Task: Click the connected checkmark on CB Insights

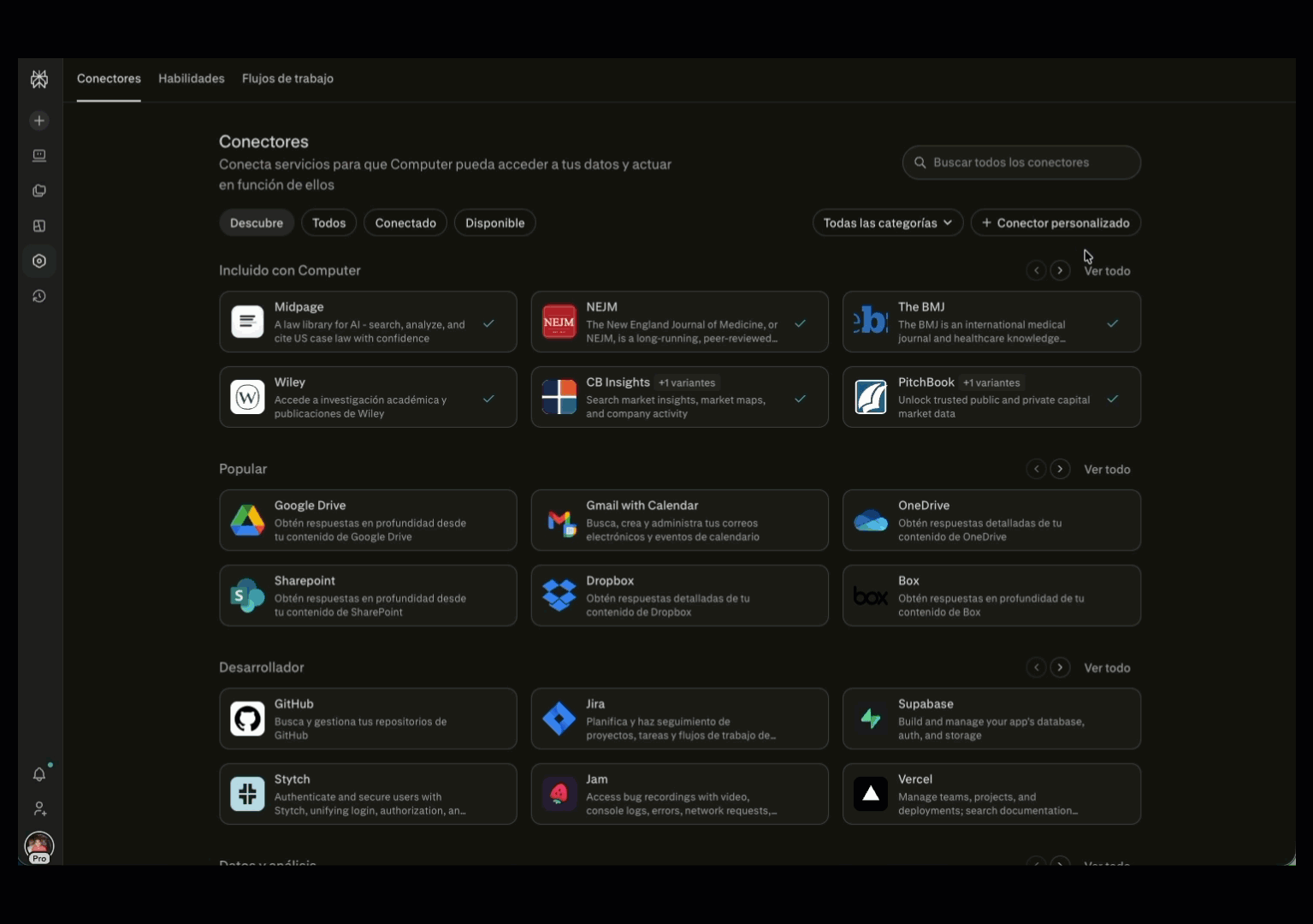Action: click(x=800, y=399)
